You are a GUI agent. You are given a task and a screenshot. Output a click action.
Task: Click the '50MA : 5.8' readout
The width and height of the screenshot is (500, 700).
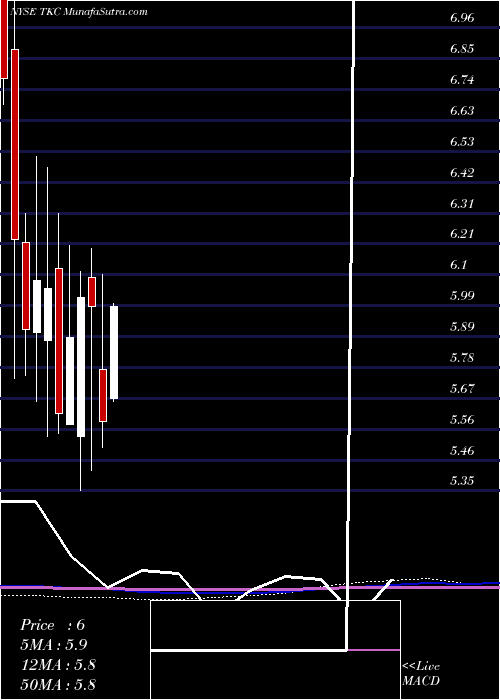pyautogui.click(x=58, y=685)
